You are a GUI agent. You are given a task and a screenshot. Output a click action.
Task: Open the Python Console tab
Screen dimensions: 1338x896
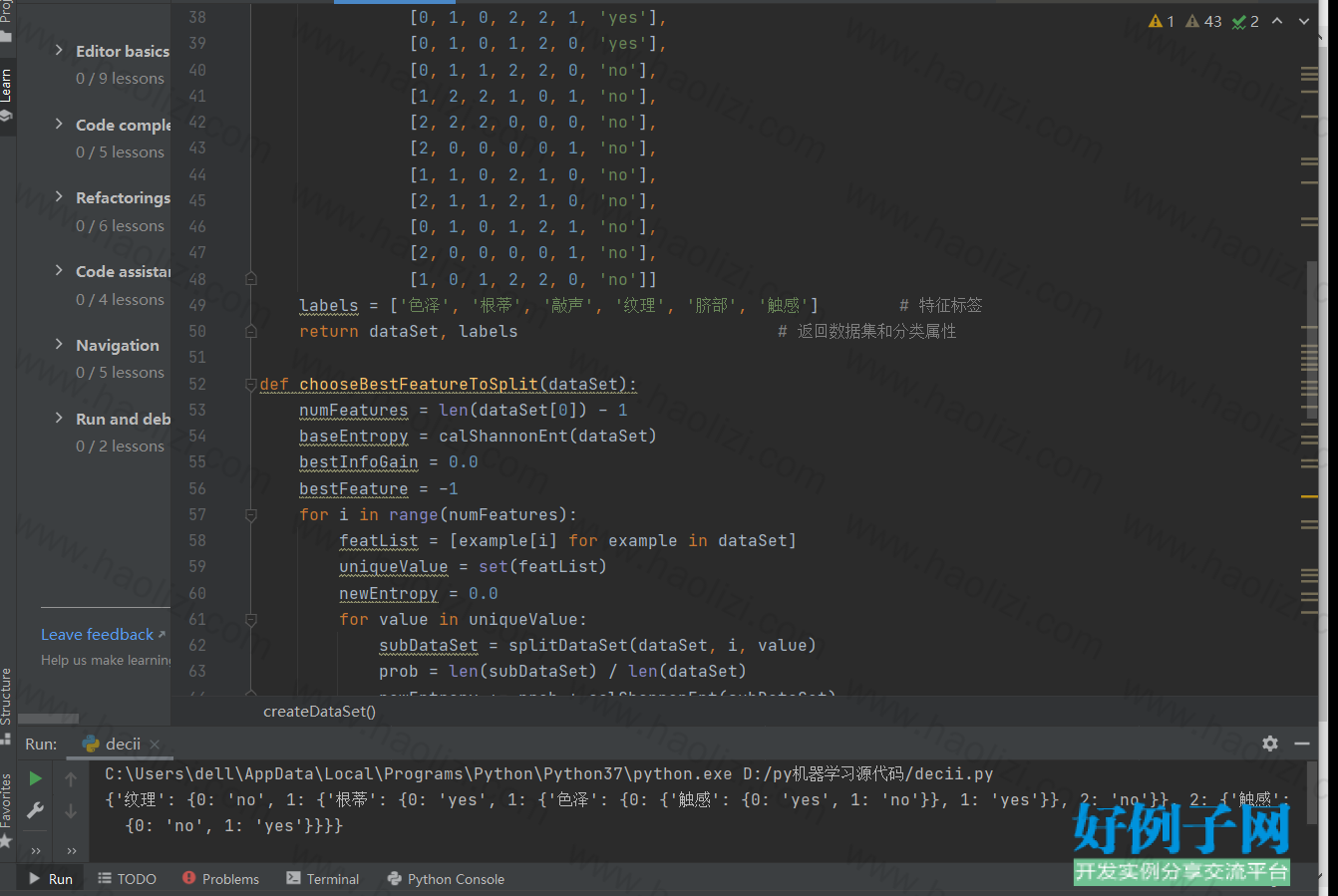(x=446, y=879)
